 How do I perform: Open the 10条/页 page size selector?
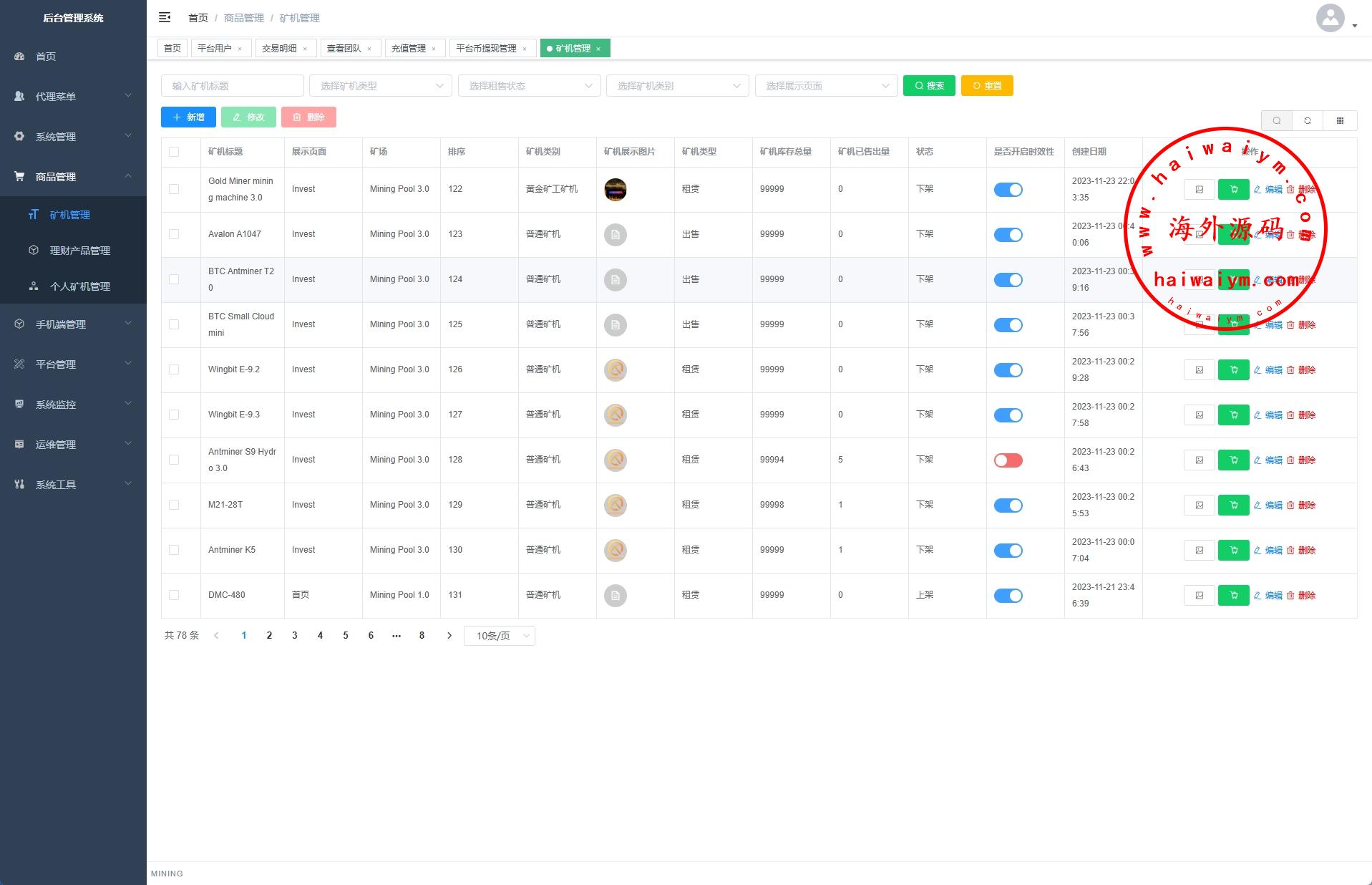point(499,636)
